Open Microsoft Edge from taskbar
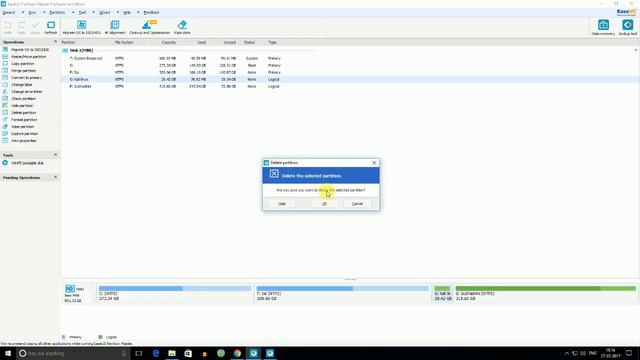The height and width of the screenshot is (360, 640). 156,353
